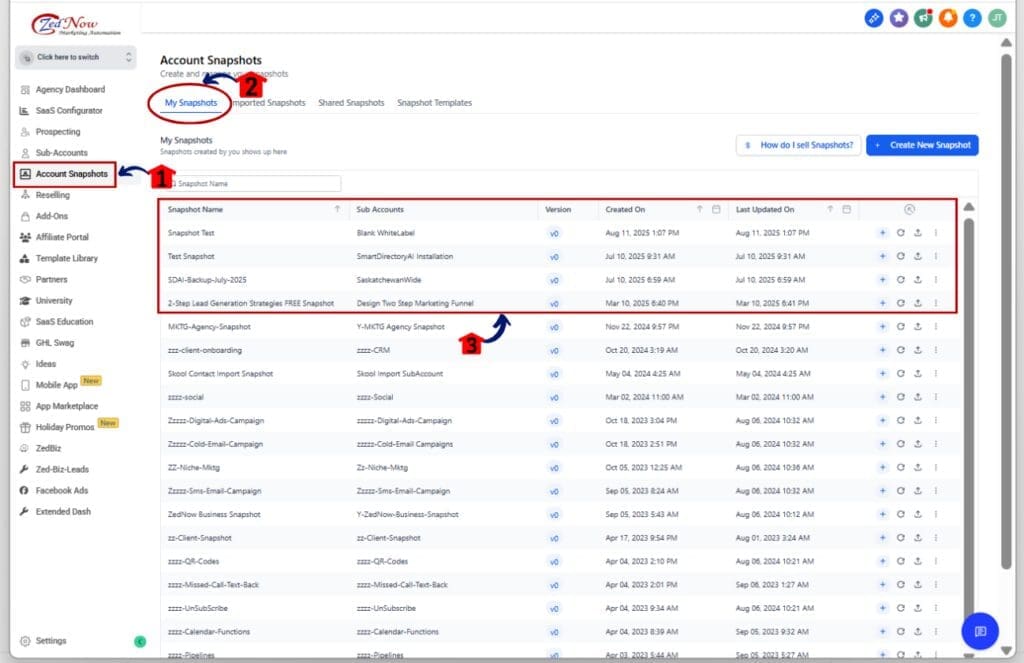This screenshot has width=1024, height=663.
Task: Click How do I sell Snapshots link
Action: (797, 144)
